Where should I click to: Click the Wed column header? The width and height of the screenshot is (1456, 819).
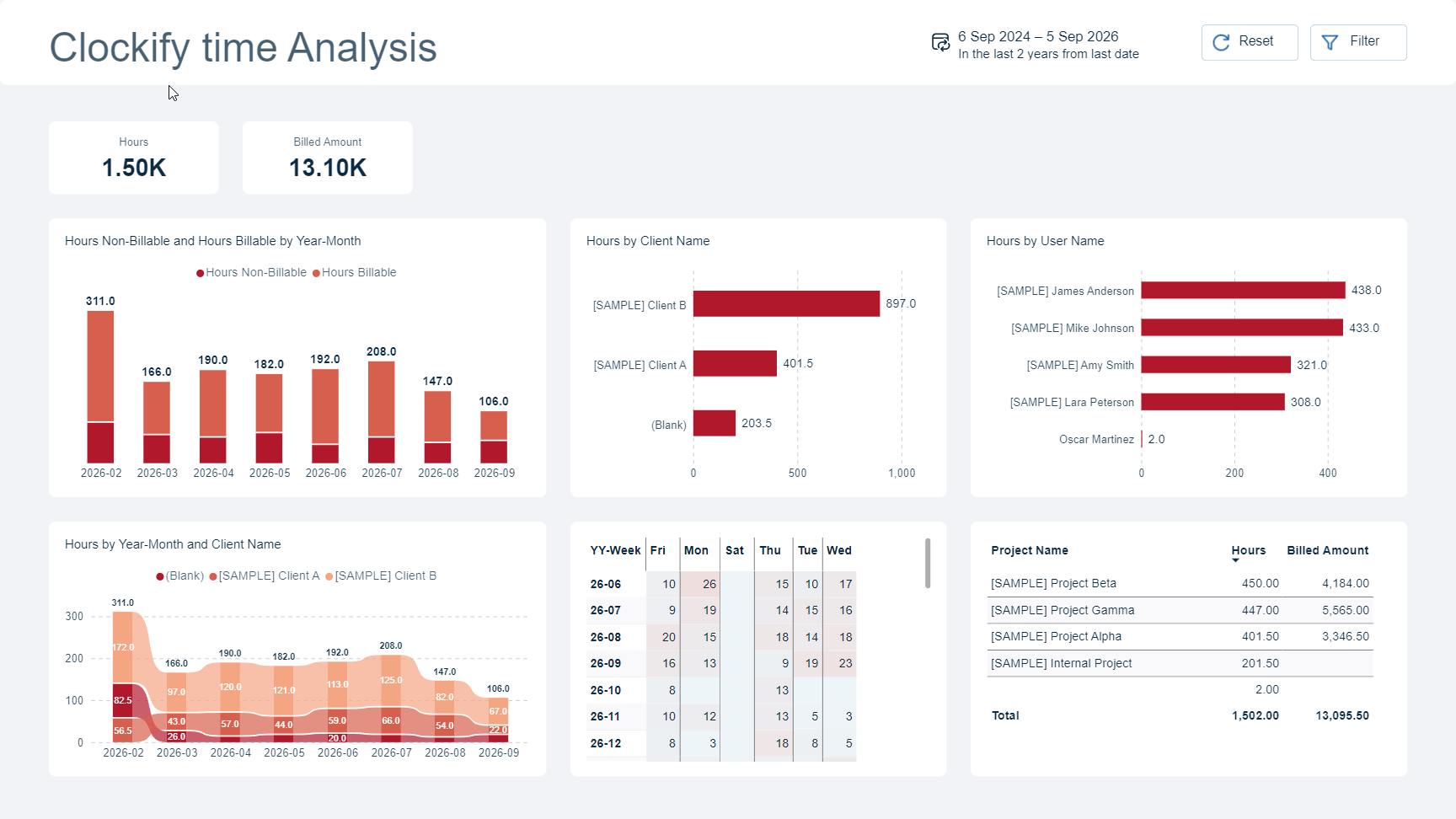839,550
